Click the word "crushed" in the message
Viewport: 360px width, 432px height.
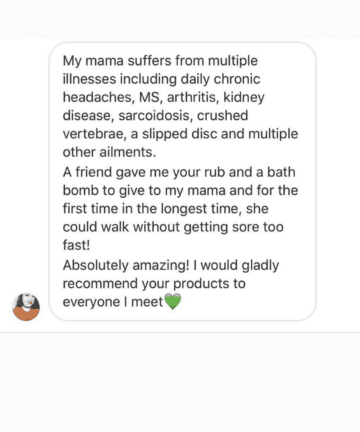coord(222,116)
